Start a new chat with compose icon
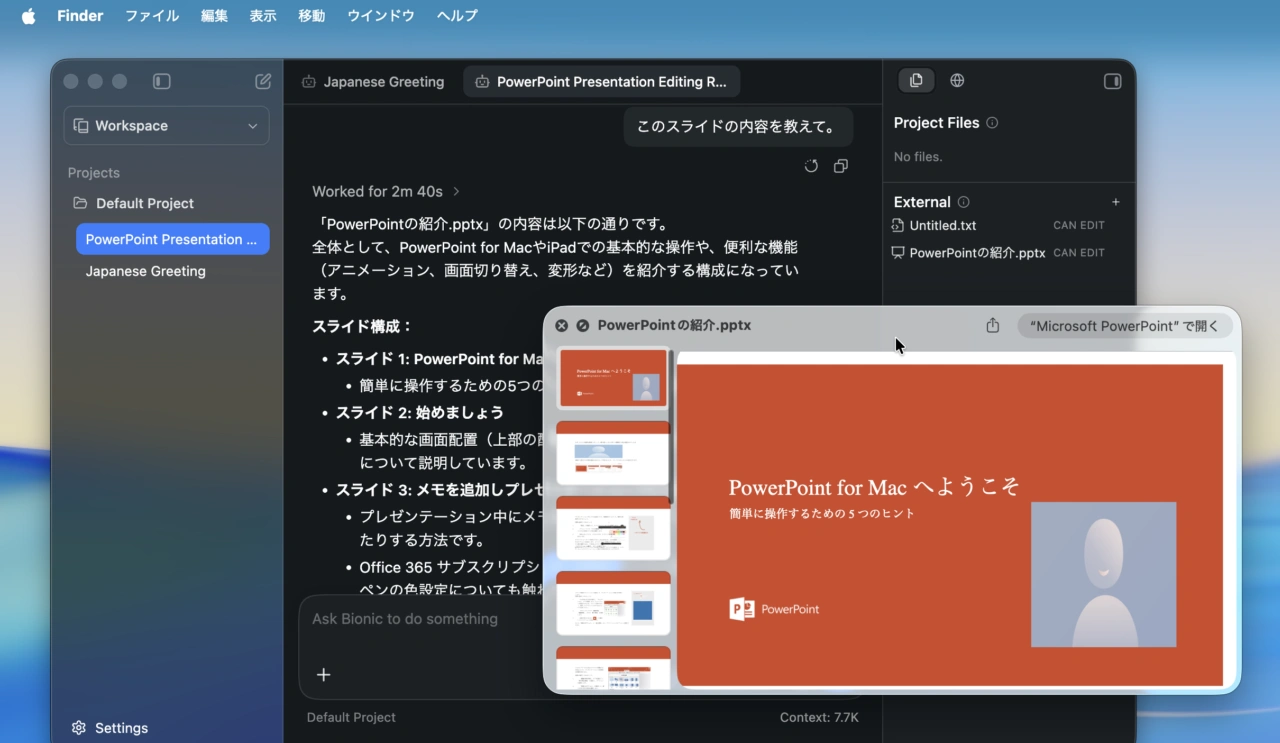 click(263, 81)
